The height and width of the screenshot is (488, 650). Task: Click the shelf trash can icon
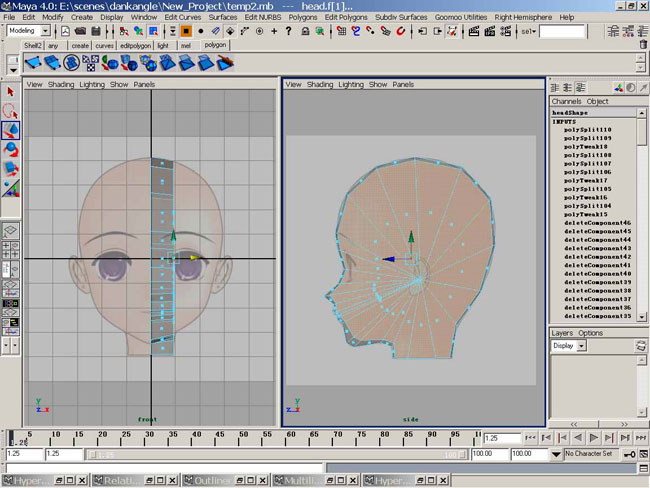coord(643,44)
